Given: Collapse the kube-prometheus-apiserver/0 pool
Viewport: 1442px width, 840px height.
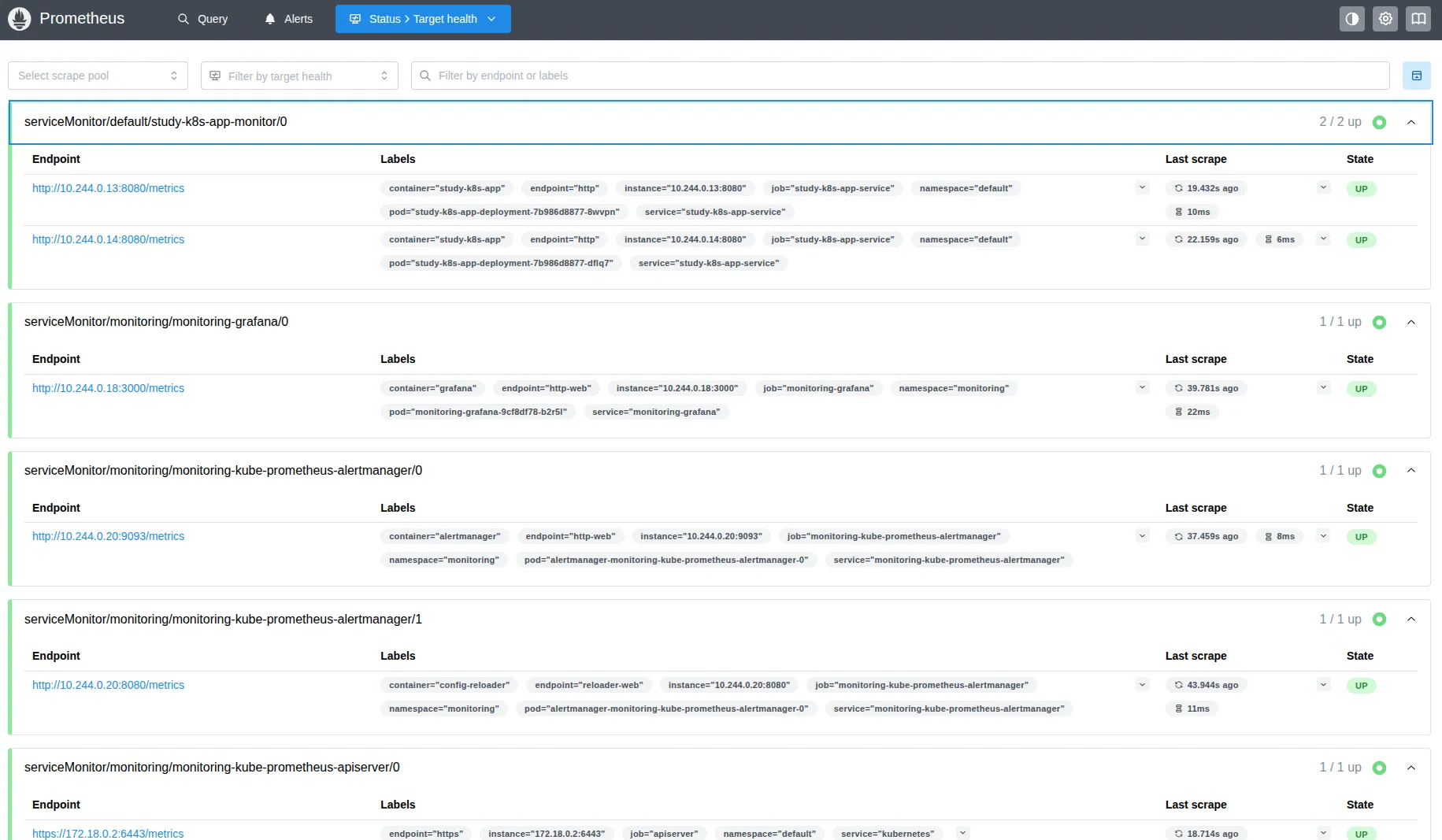Looking at the screenshot, I should (x=1411, y=768).
